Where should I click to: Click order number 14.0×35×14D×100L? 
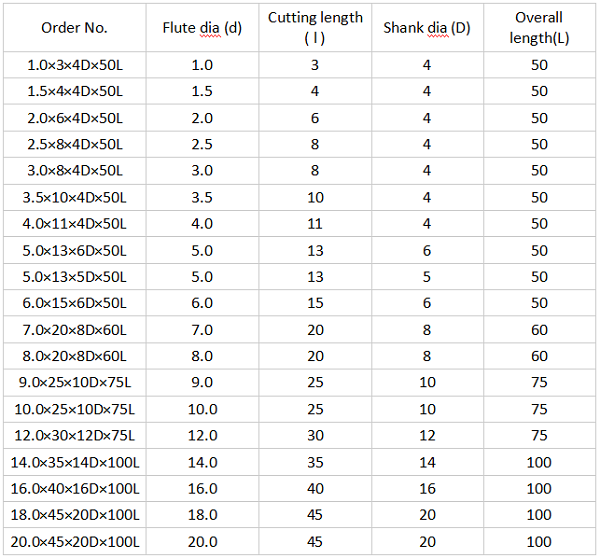tap(75, 463)
